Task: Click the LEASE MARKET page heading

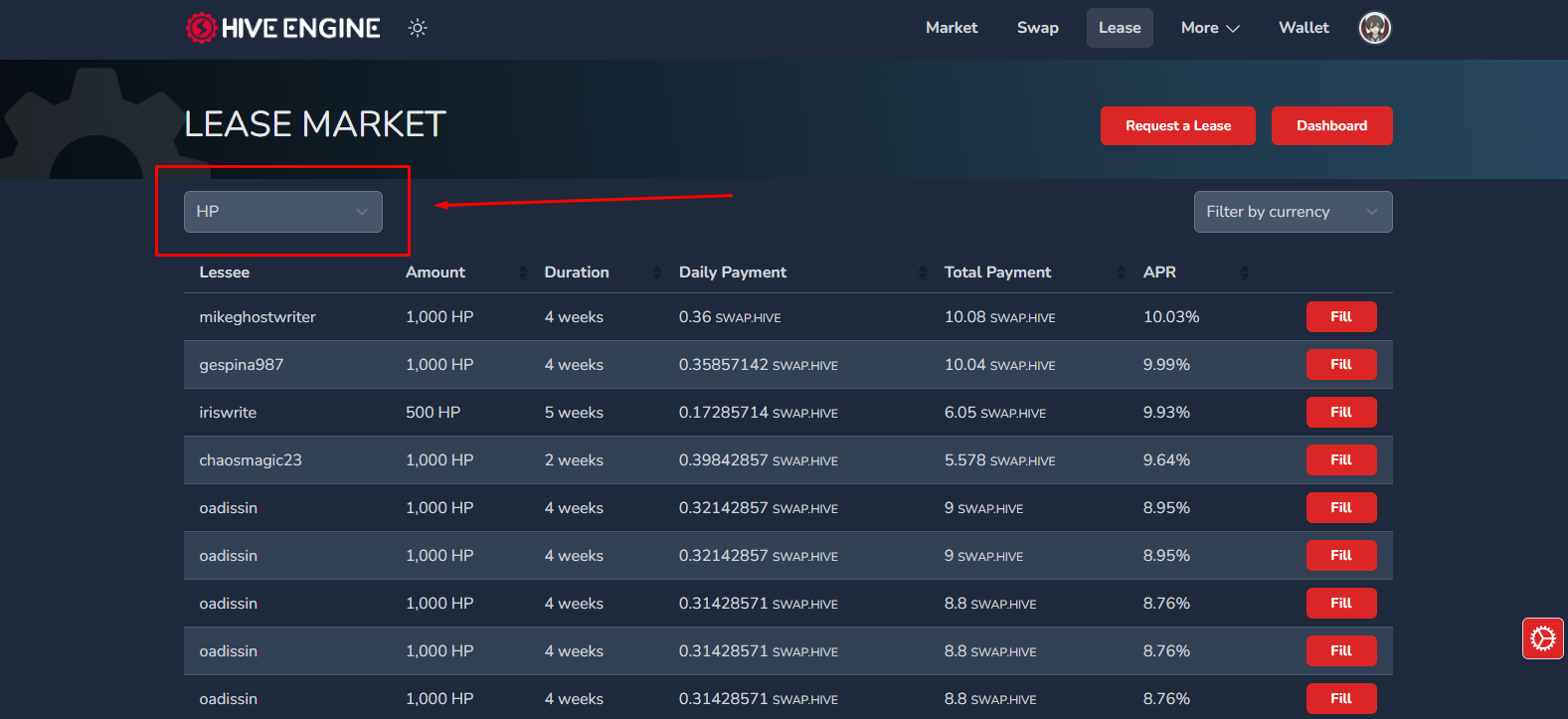Action: tap(315, 124)
